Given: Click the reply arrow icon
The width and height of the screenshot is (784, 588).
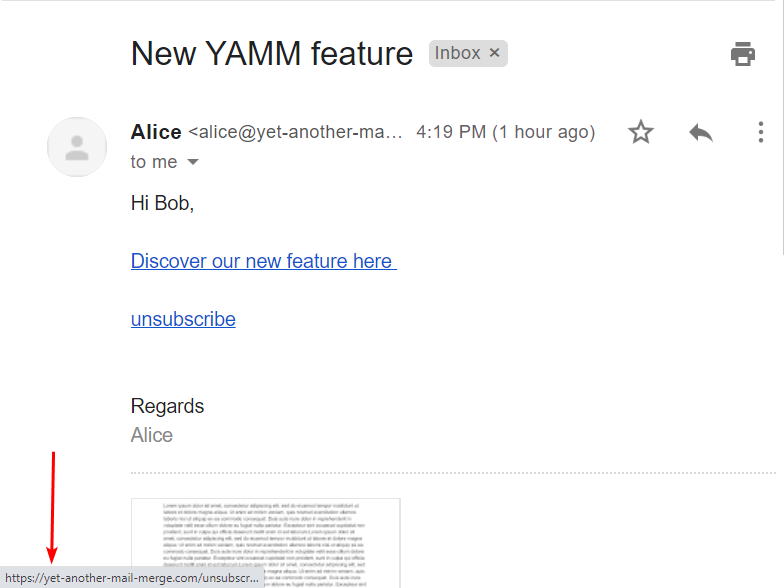Looking at the screenshot, I should pyautogui.click(x=701, y=132).
